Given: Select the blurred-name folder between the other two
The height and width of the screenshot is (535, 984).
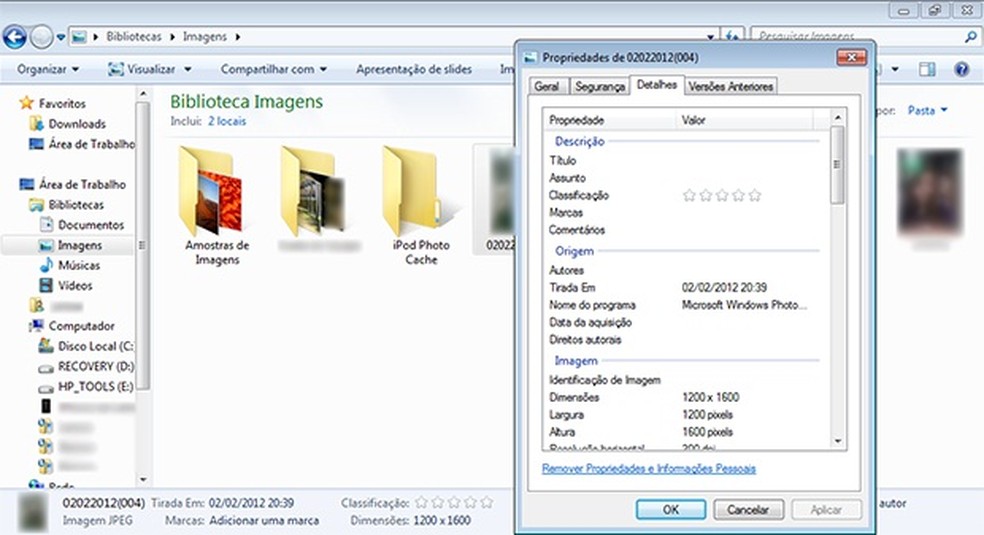Looking at the screenshot, I should pos(318,201).
